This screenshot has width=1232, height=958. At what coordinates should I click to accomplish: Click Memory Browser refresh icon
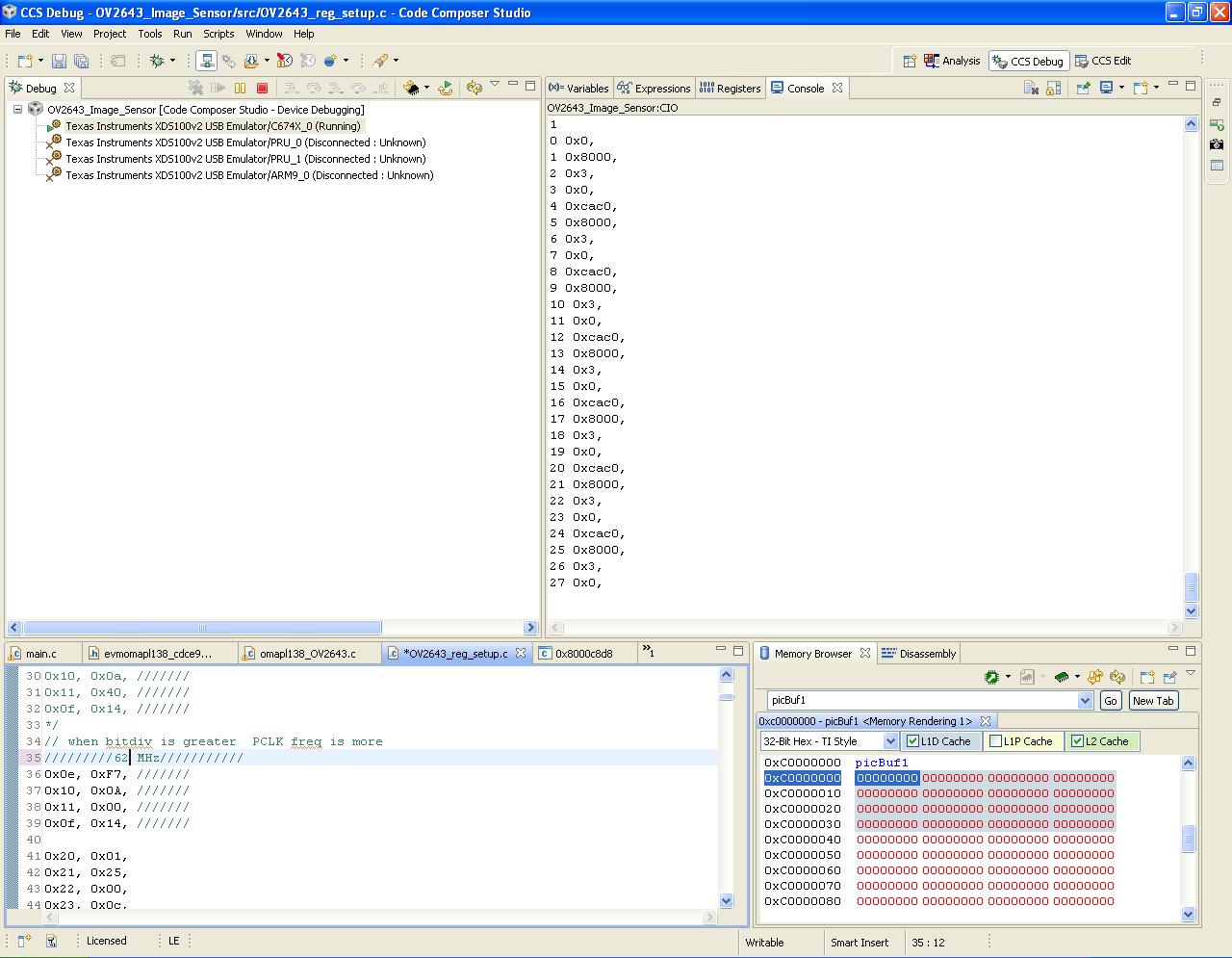click(x=1117, y=677)
